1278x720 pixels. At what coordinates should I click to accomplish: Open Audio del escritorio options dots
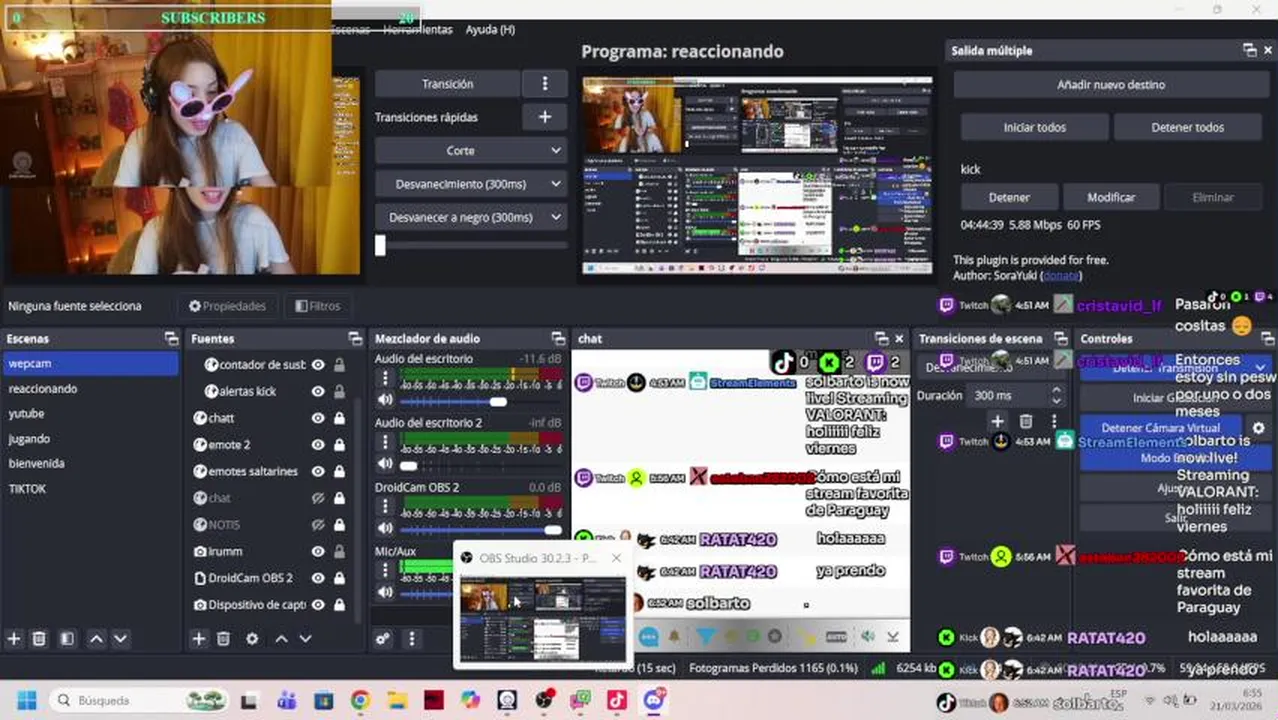[385, 378]
